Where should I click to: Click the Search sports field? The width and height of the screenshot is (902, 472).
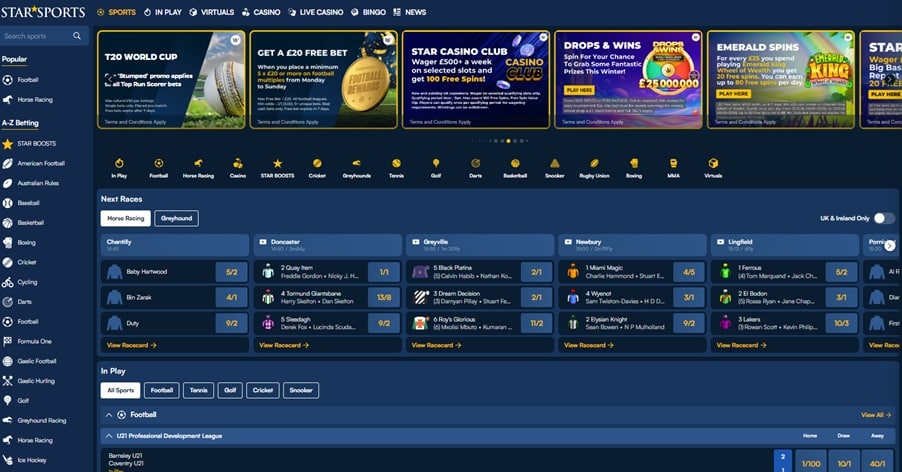[37, 36]
